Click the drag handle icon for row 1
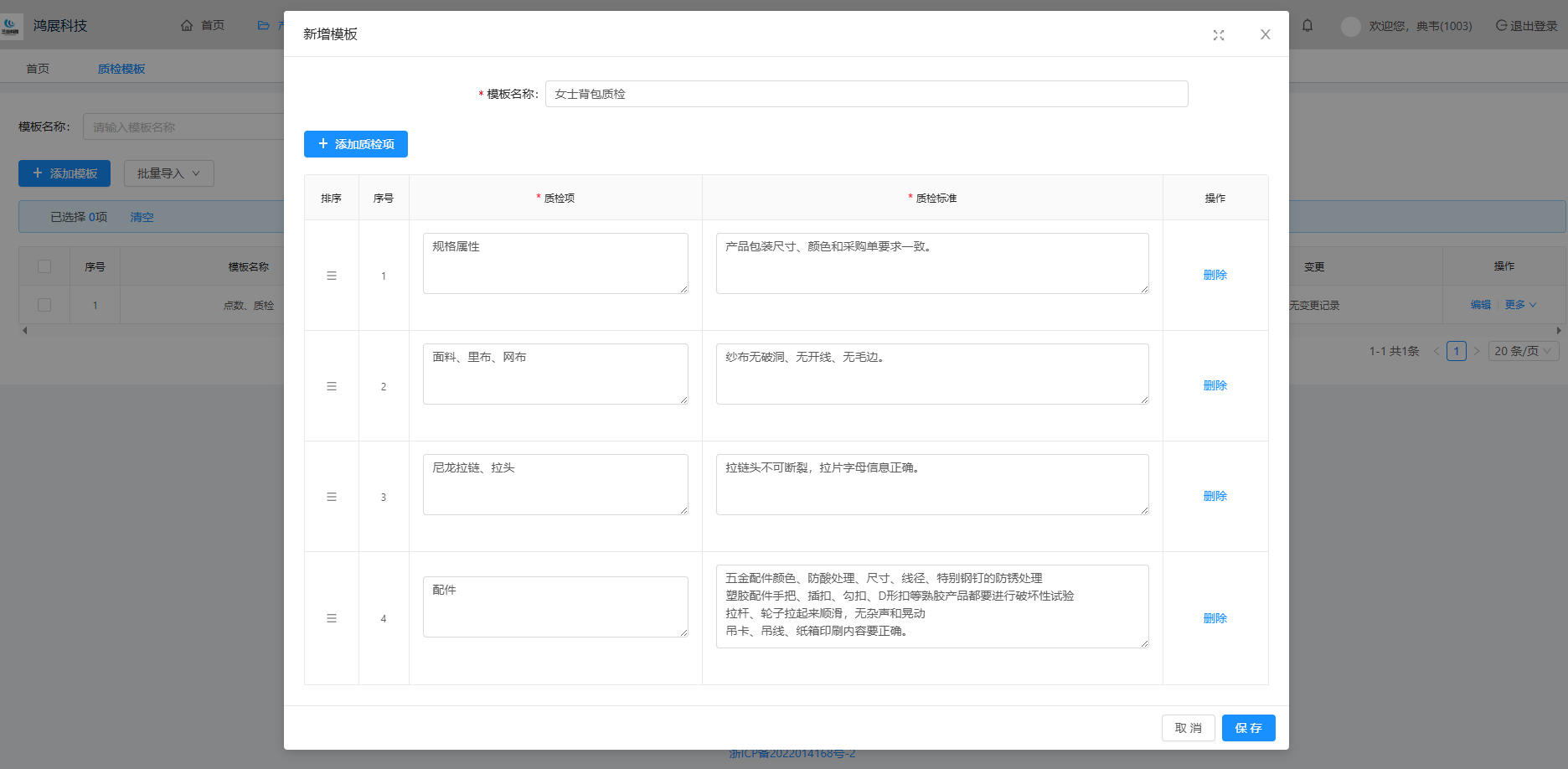The width and height of the screenshot is (1568, 769). click(332, 276)
